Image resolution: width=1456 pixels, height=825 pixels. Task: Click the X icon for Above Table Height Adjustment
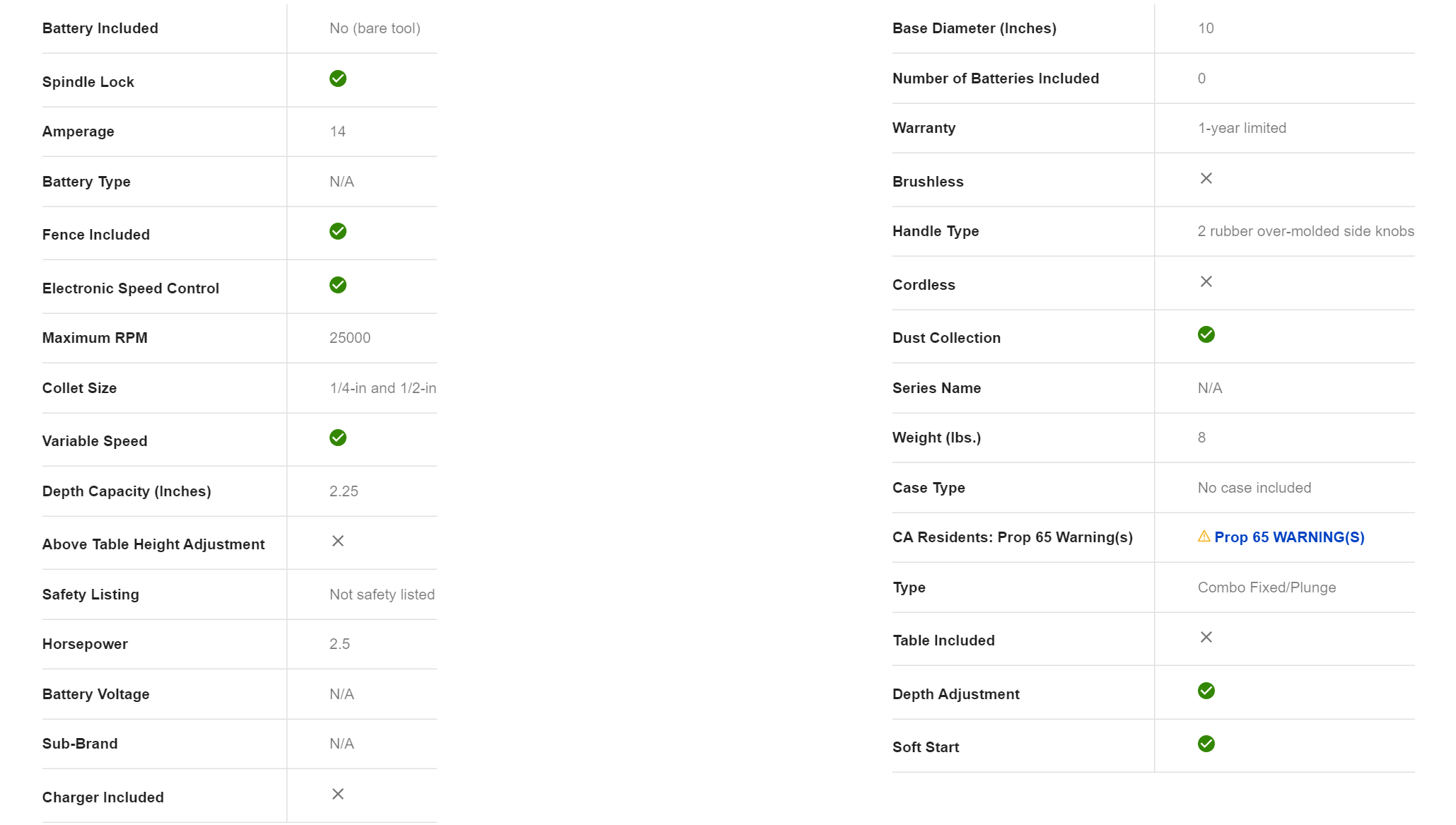click(338, 541)
